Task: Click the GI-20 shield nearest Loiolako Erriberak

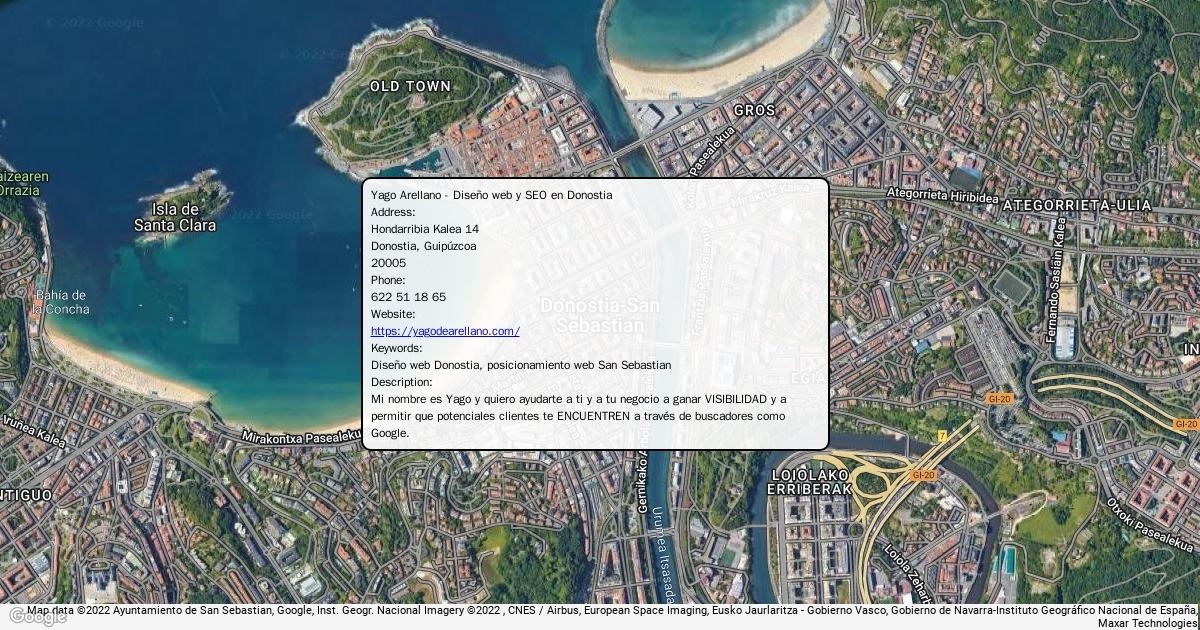Action: click(923, 475)
